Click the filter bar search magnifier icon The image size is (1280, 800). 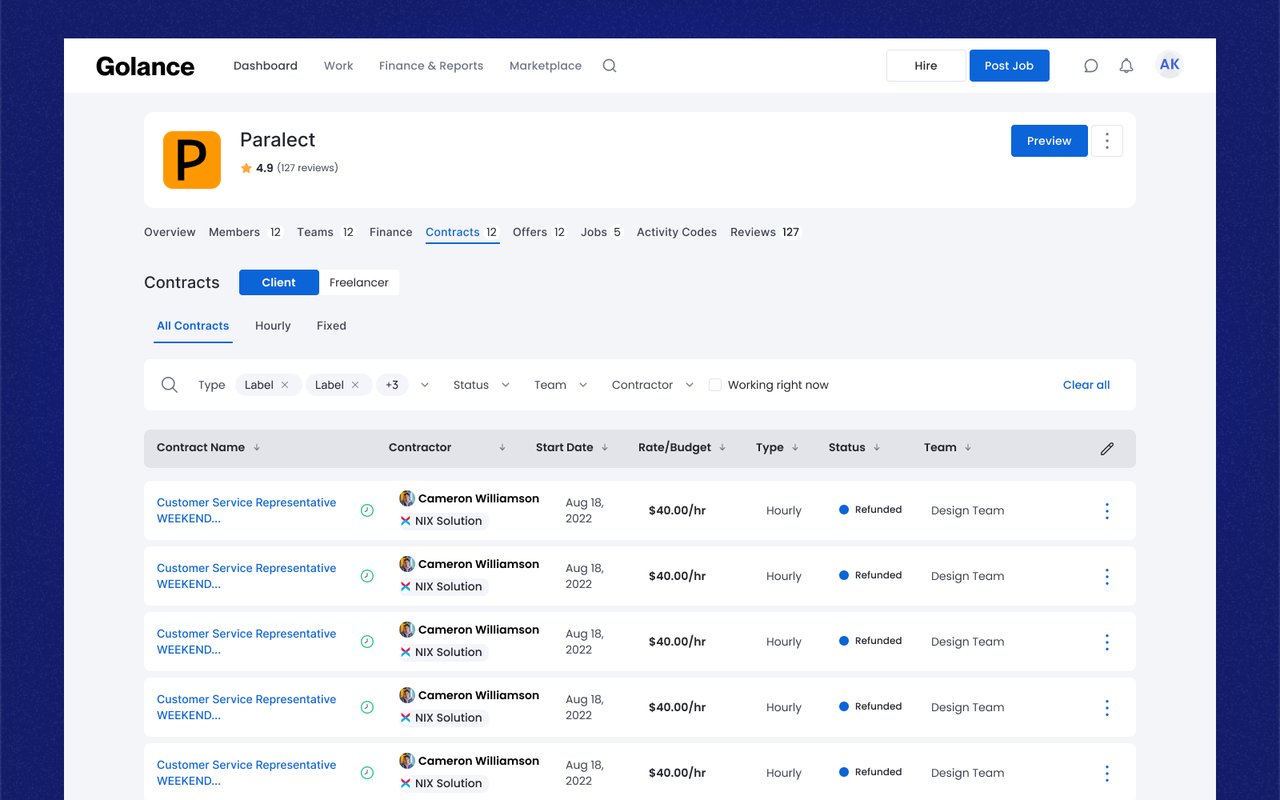tap(170, 385)
